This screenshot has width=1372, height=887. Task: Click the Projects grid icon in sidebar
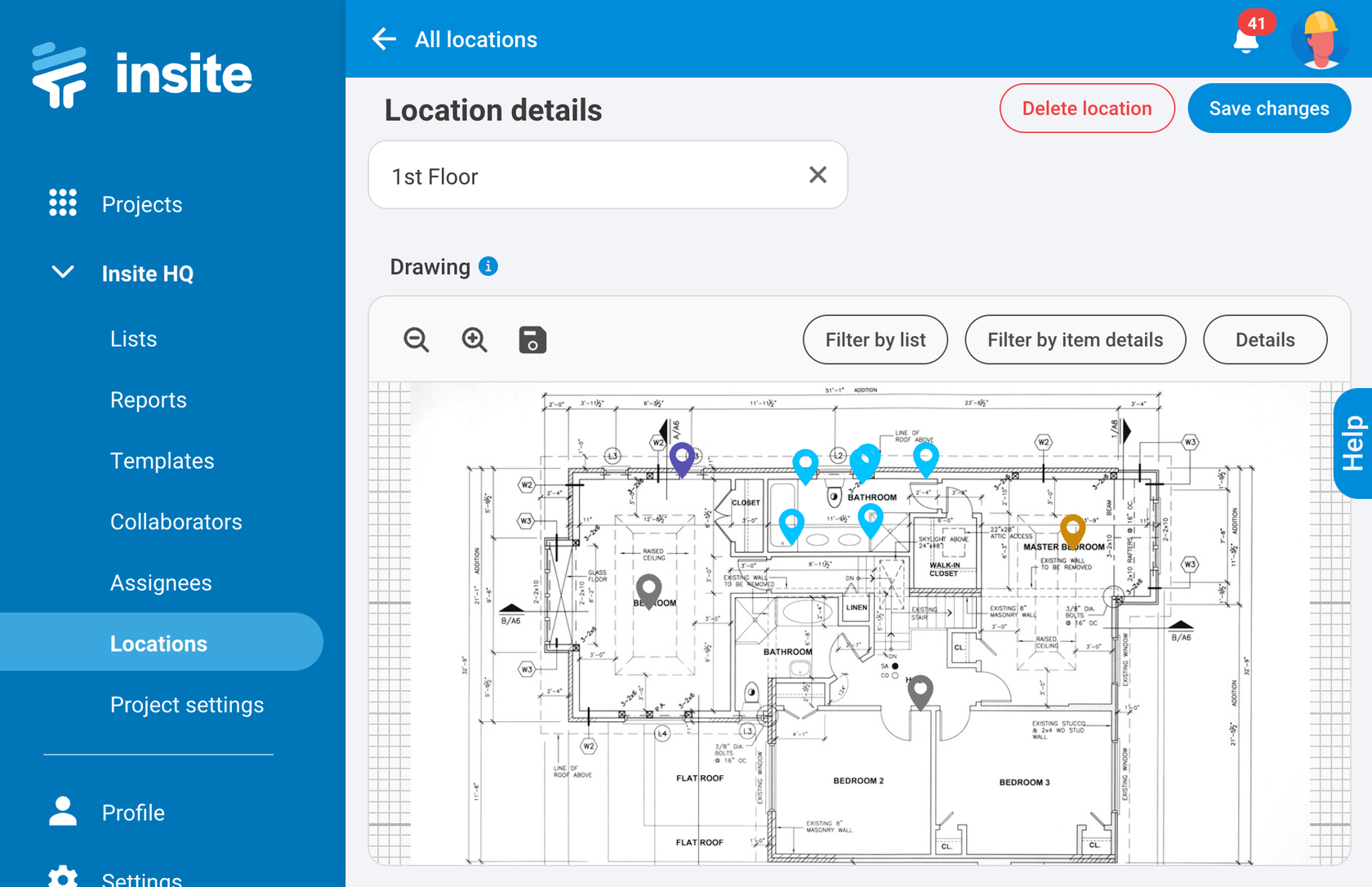(x=61, y=204)
